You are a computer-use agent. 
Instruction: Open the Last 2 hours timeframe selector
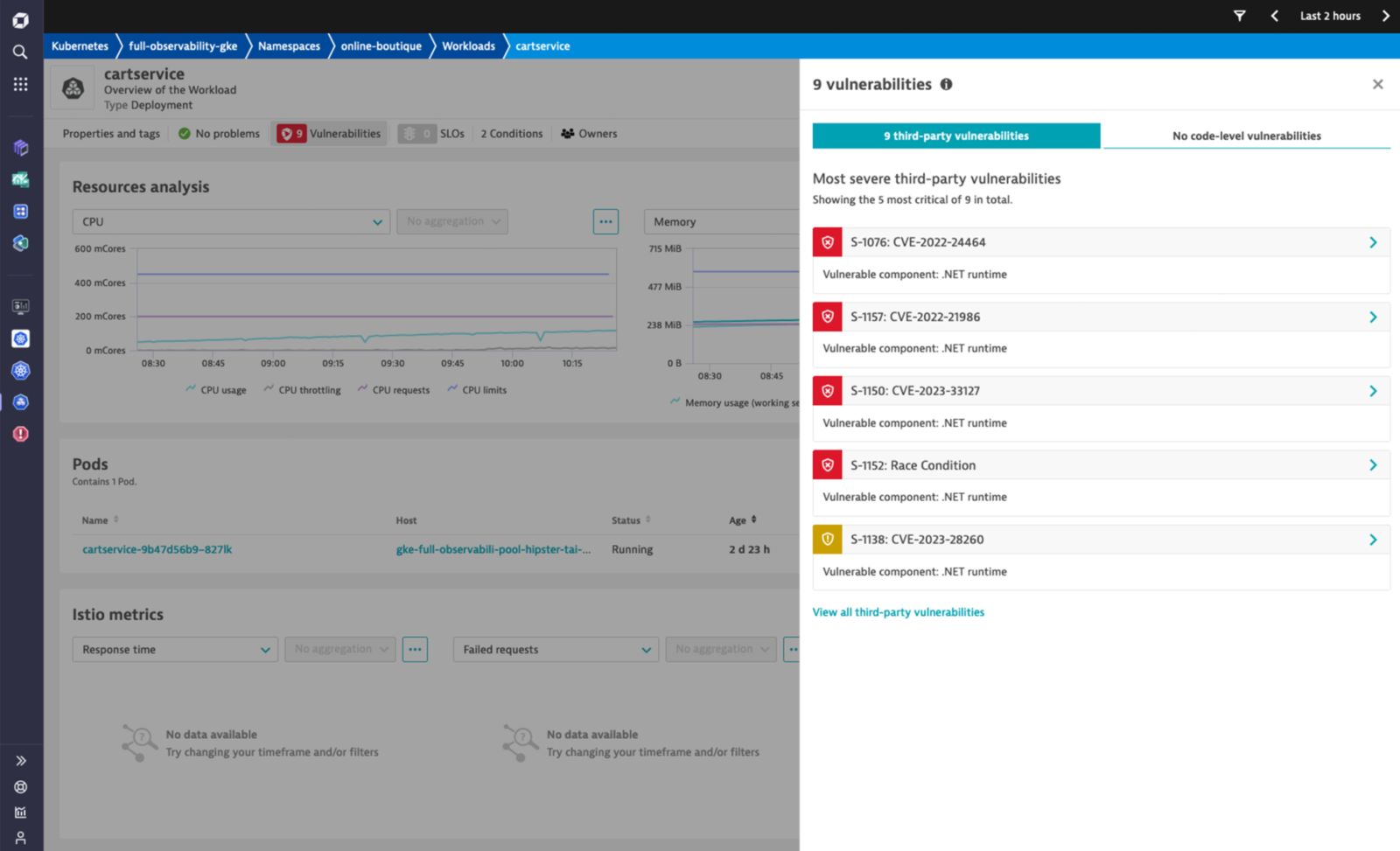pyautogui.click(x=1330, y=16)
